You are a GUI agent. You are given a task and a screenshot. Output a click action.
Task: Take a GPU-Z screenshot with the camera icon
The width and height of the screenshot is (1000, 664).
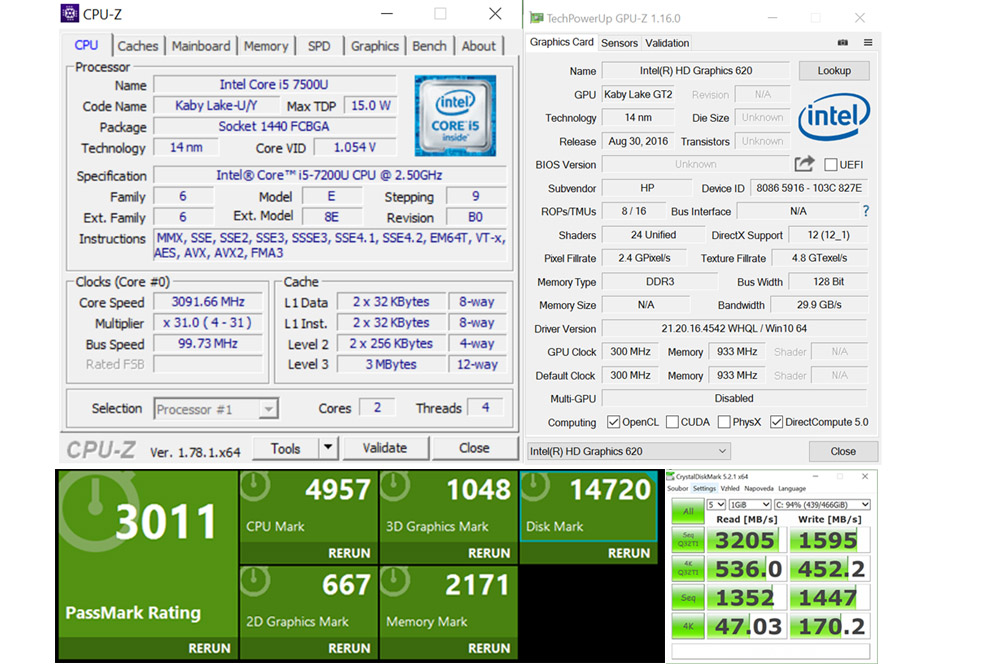842,43
